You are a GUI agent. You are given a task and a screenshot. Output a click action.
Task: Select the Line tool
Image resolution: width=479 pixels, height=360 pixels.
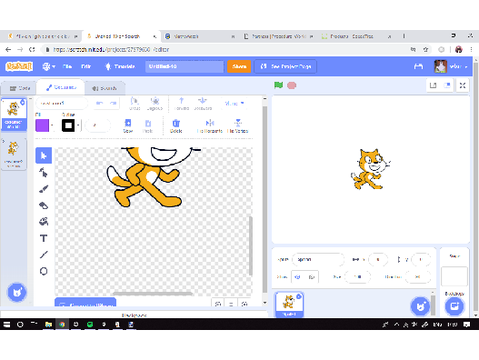pos(44,255)
